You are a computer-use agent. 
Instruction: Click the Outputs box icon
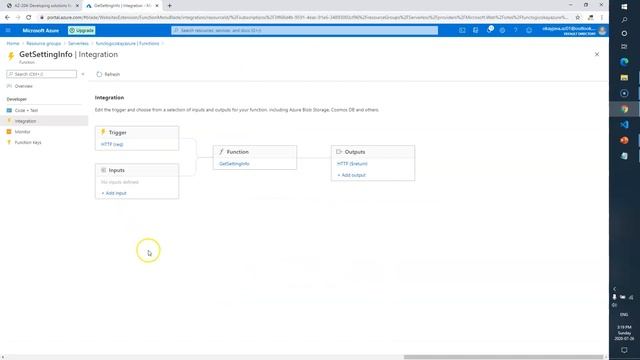click(339, 151)
